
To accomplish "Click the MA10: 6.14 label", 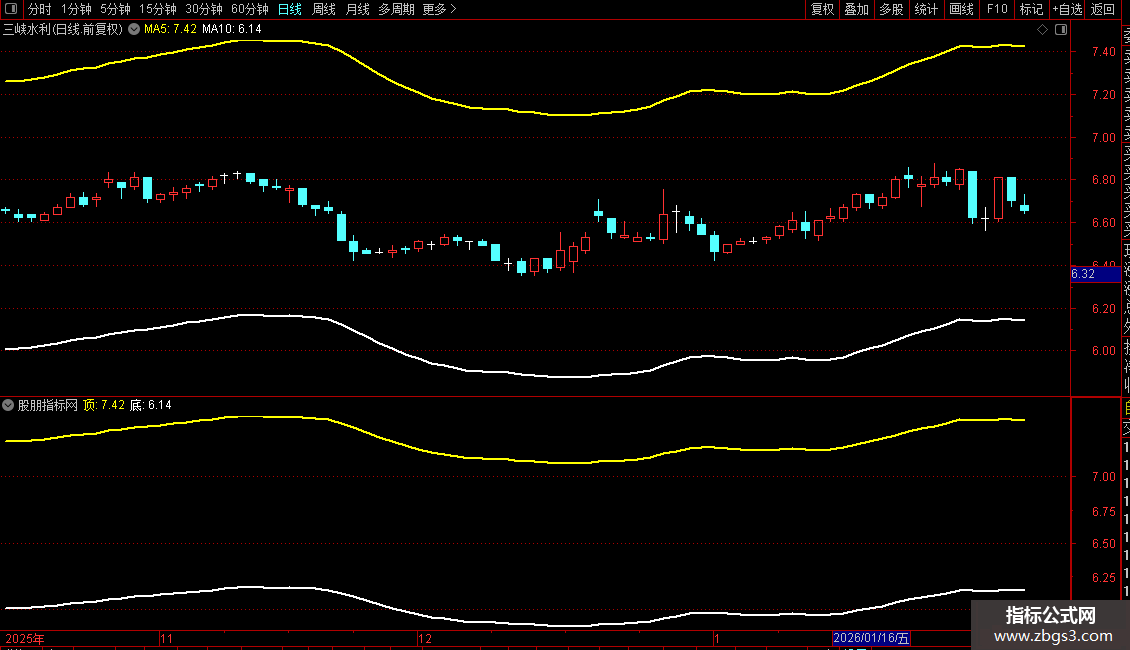I will [x=231, y=29].
